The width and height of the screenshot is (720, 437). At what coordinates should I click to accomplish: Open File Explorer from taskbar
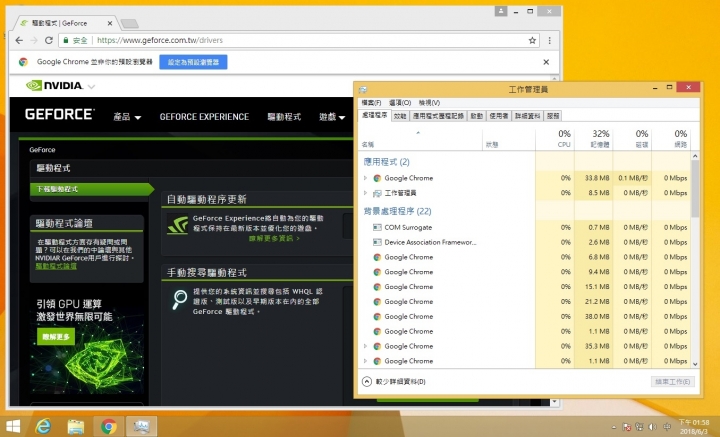(x=76, y=426)
